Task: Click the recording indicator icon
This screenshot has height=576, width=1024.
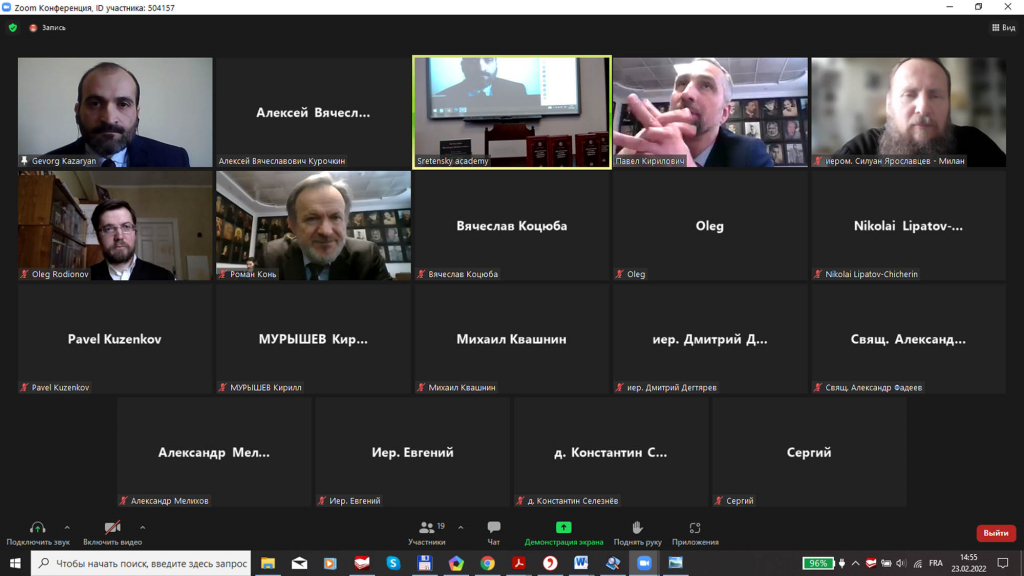Action: (33, 28)
